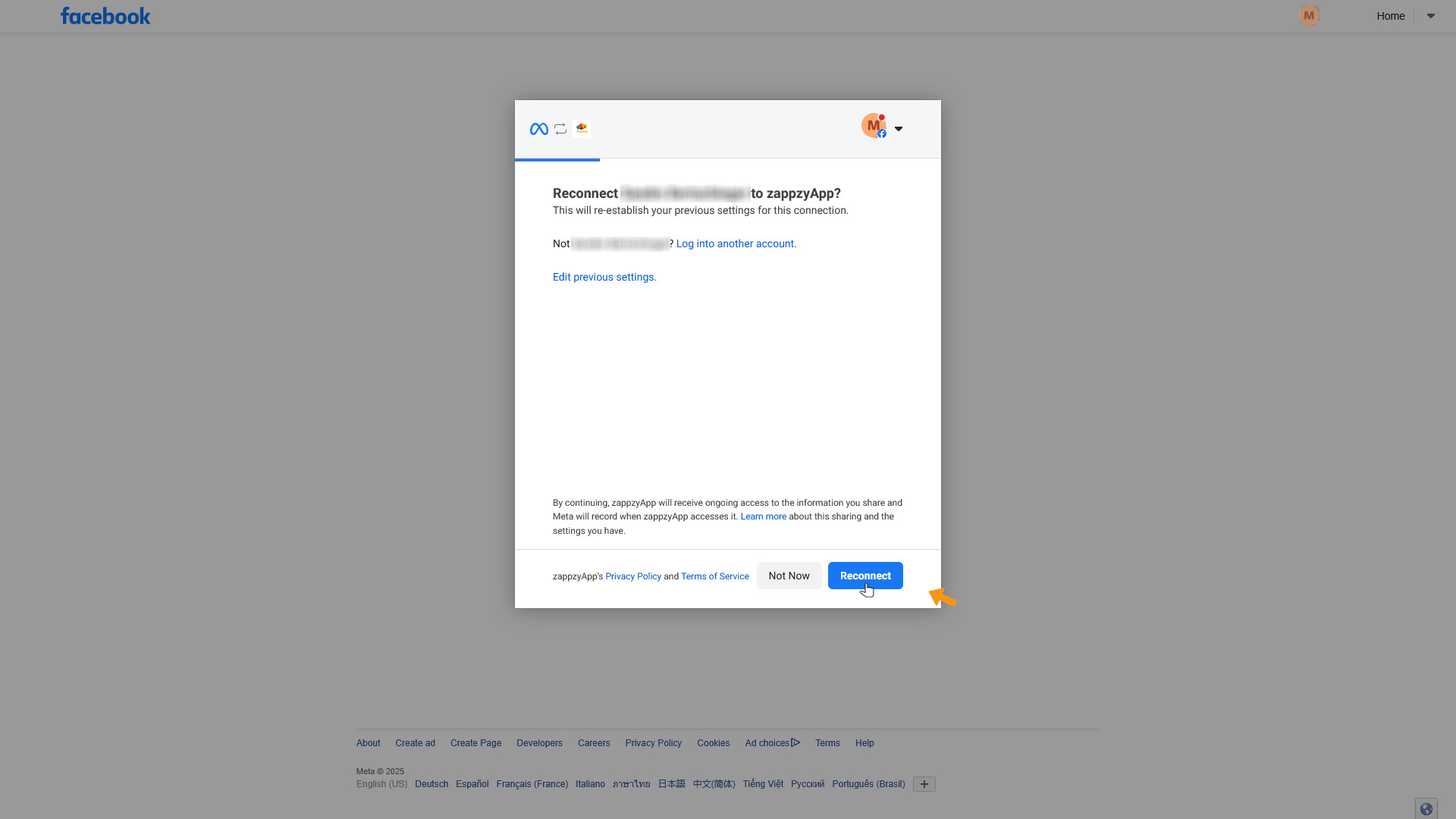Click the Meta infinity logo icon
Image resolution: width=1456 pixels, height=819 pixels.
(538, 129)
